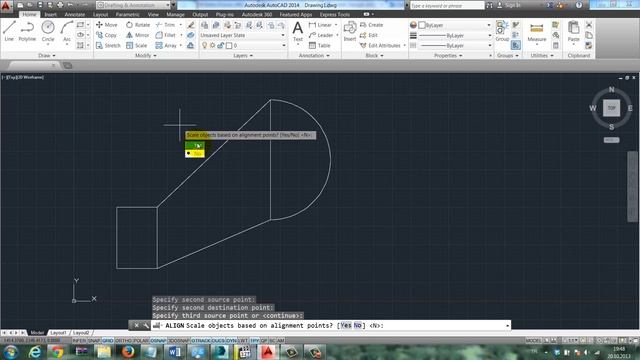Image resolution: width=640 pixels, height=360 pixels.
Task: Click the Rotate tool
Action: tap(138, 25)
